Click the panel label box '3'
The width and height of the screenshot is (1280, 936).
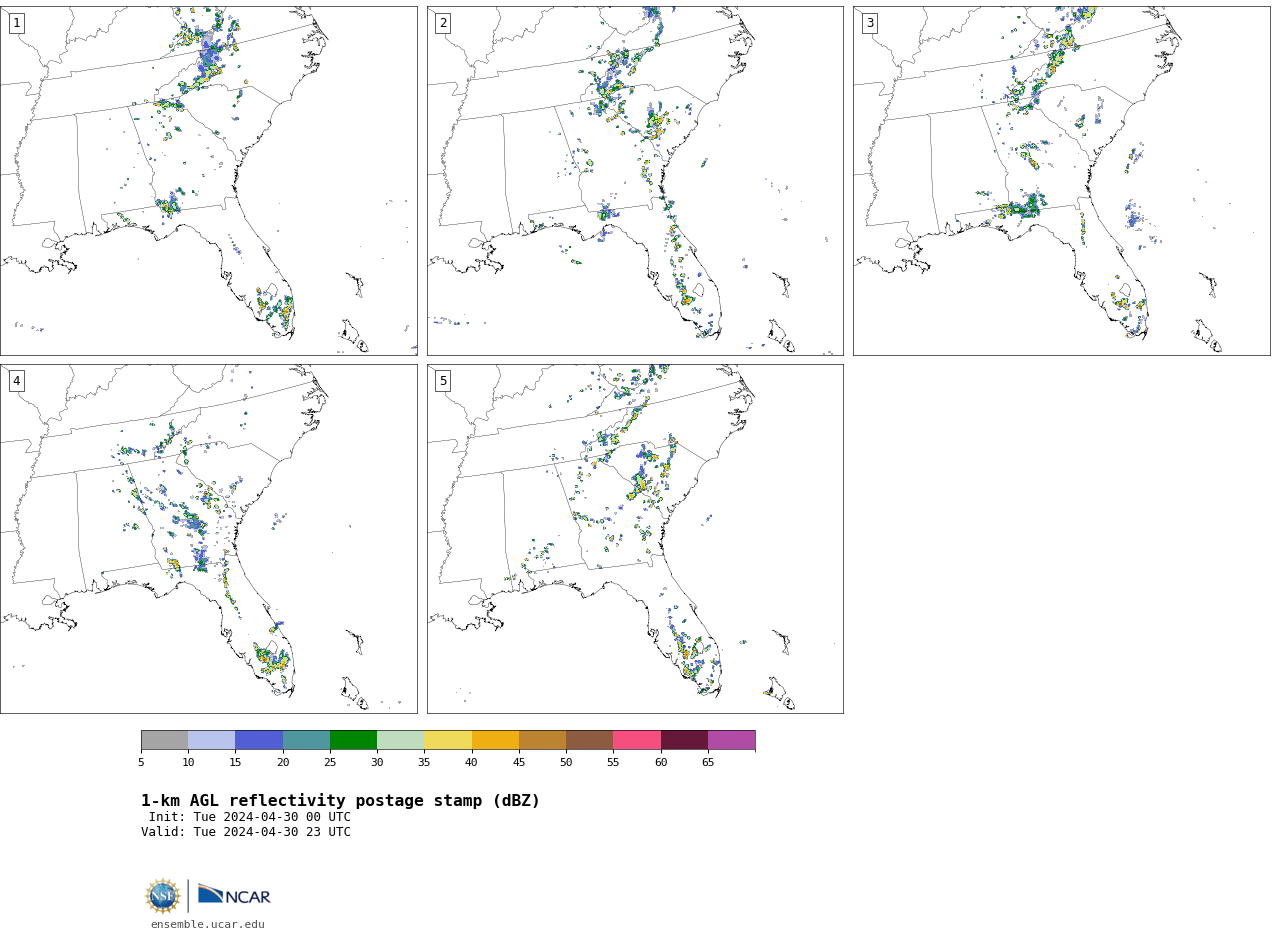[x=869, y=23]
